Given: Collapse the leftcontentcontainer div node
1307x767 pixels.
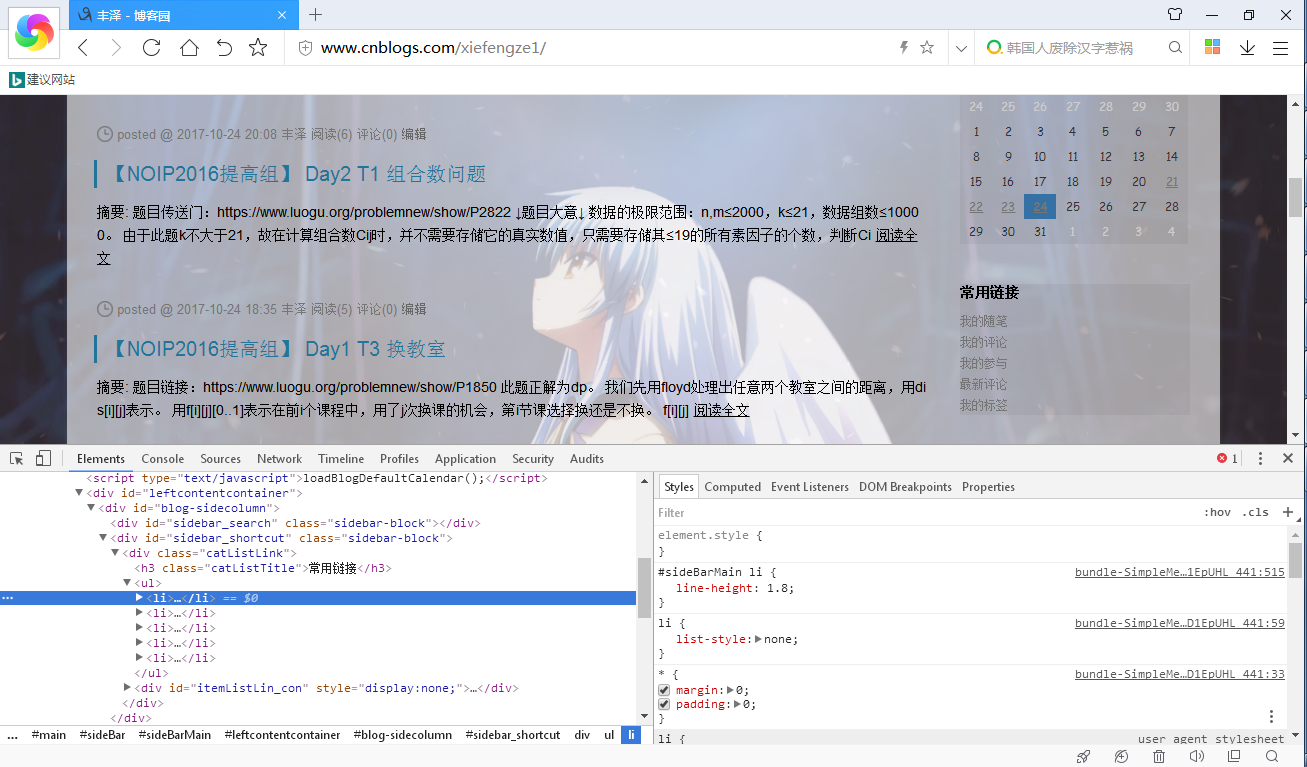Looking at the screenshot, I should point(79,493).
